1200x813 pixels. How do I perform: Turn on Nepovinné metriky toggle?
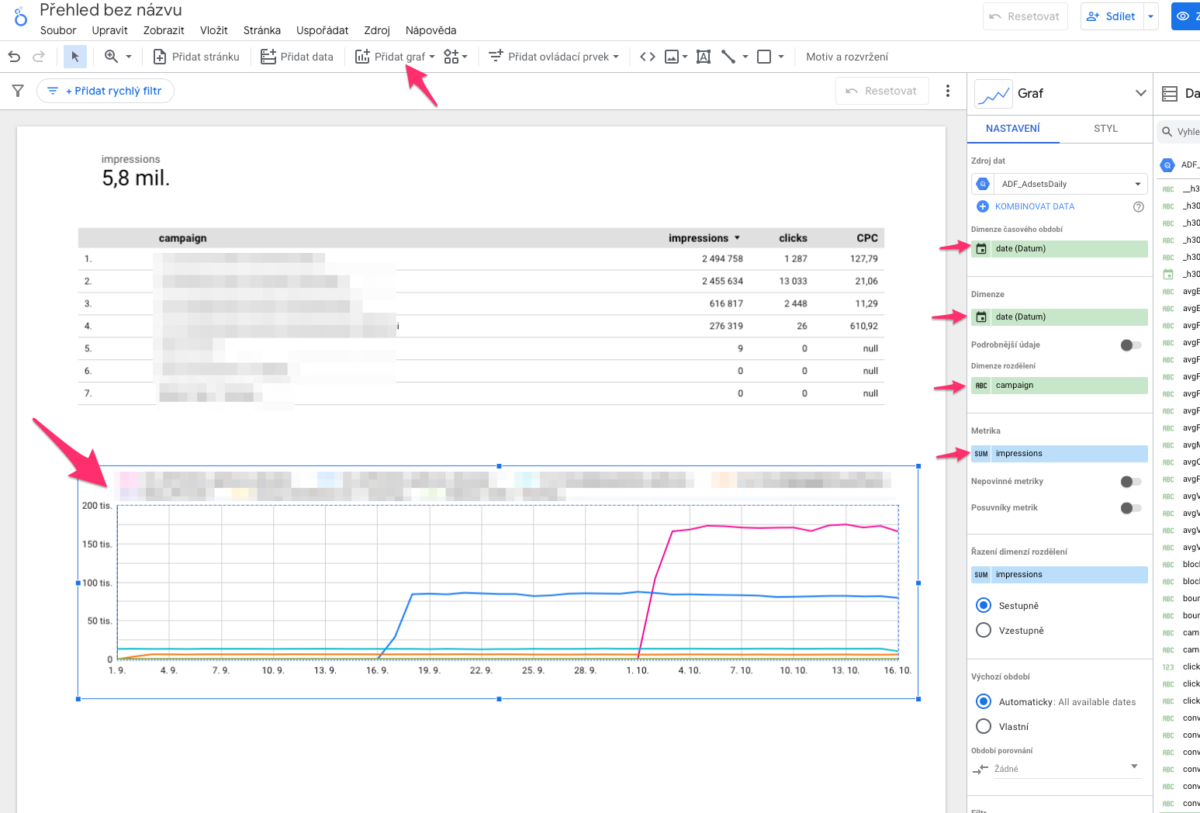(x=1131, y=480)
